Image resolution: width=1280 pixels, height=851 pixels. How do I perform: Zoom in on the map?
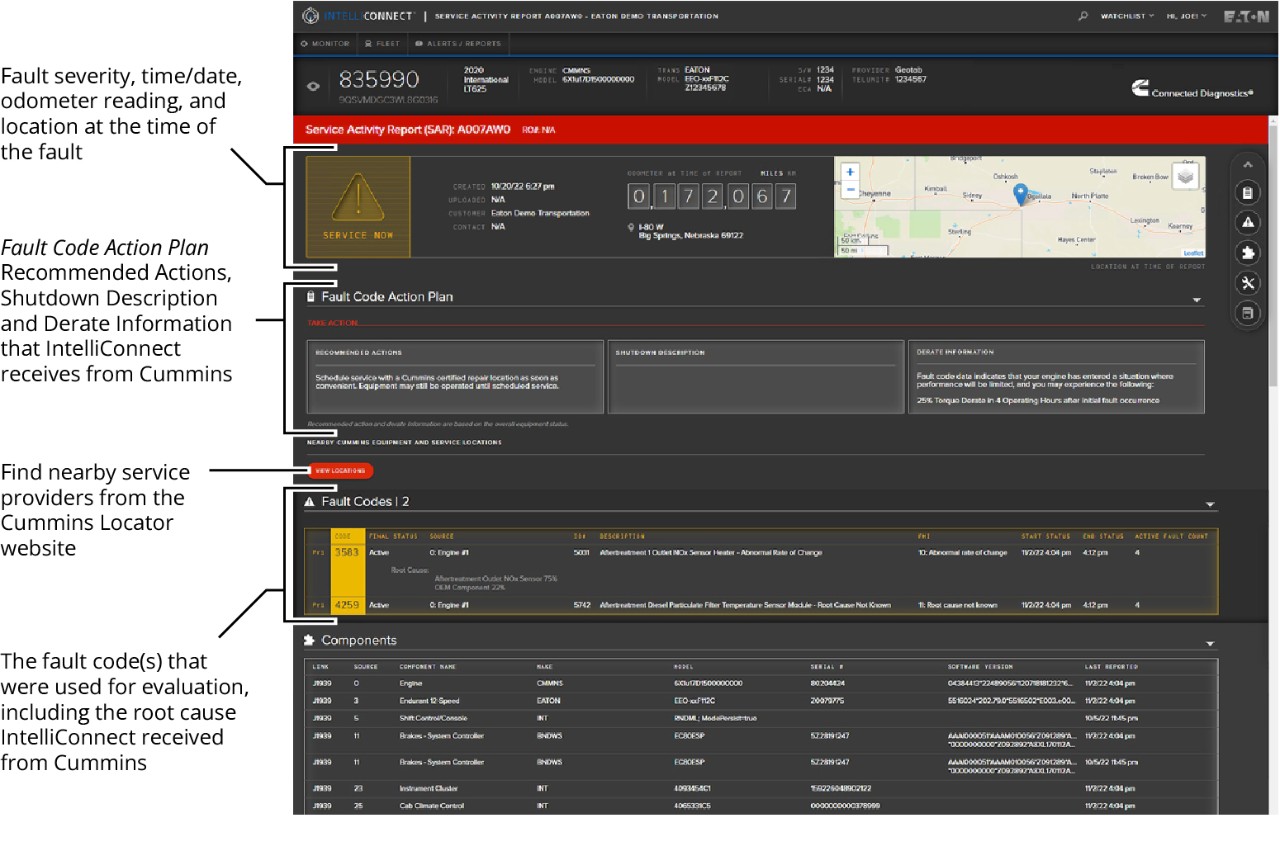[x=850, y=172]
